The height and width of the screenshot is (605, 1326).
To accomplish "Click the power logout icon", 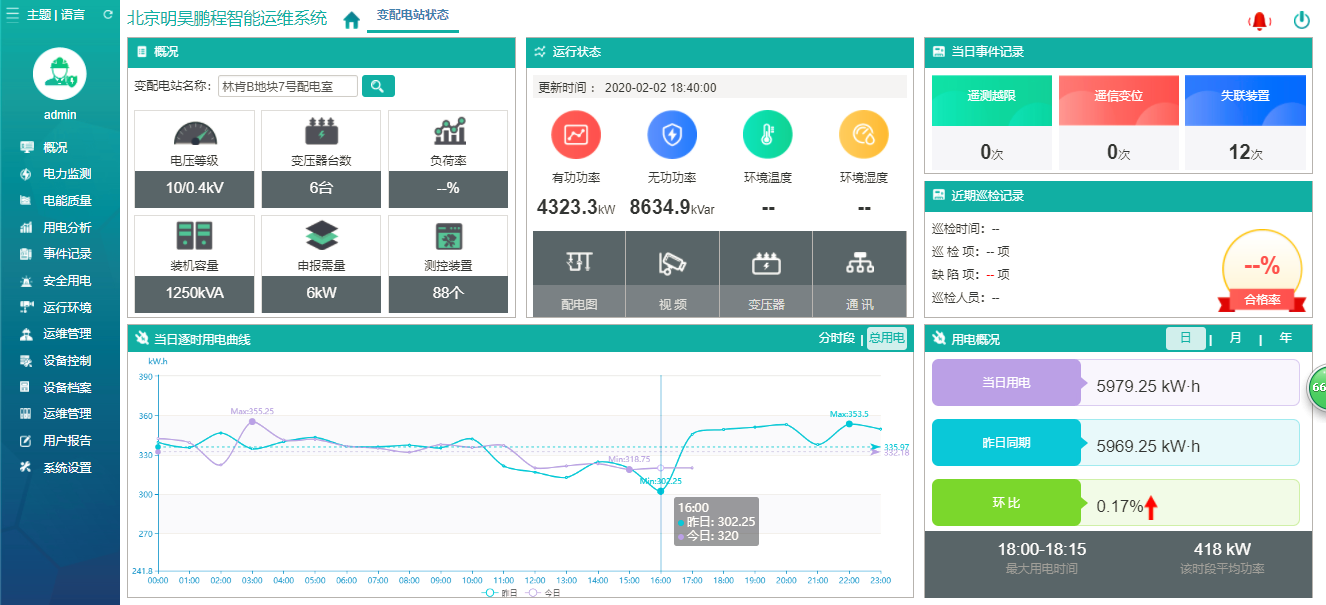I will (1301, 19).
